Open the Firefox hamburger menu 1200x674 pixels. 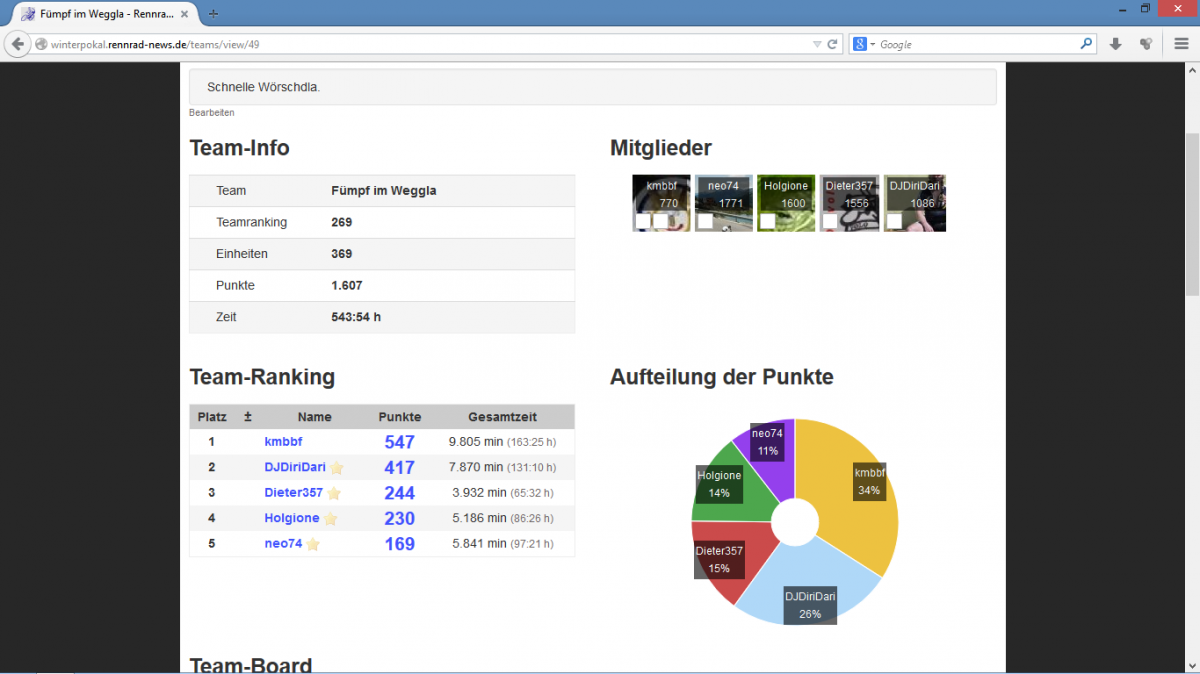tap(1180, 44)
